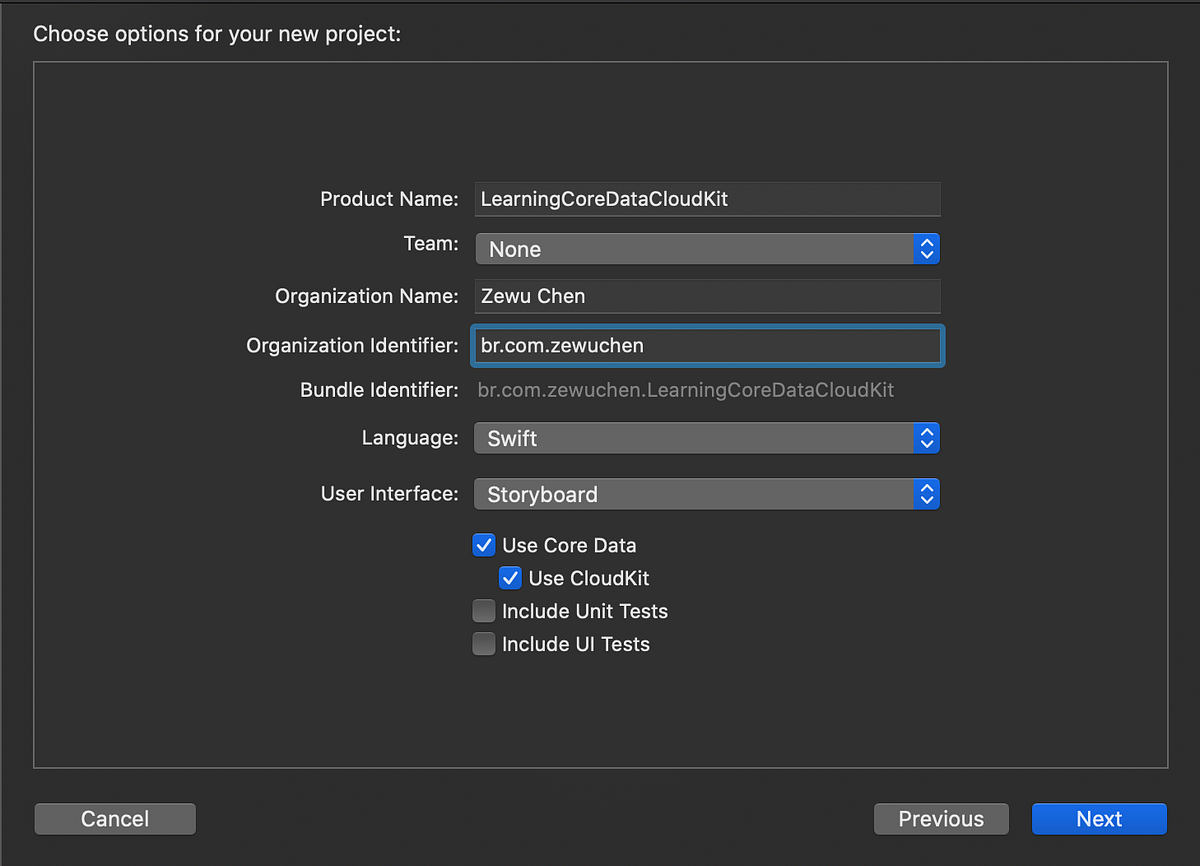Click the Organization Name text field

[x=707, y=296]
